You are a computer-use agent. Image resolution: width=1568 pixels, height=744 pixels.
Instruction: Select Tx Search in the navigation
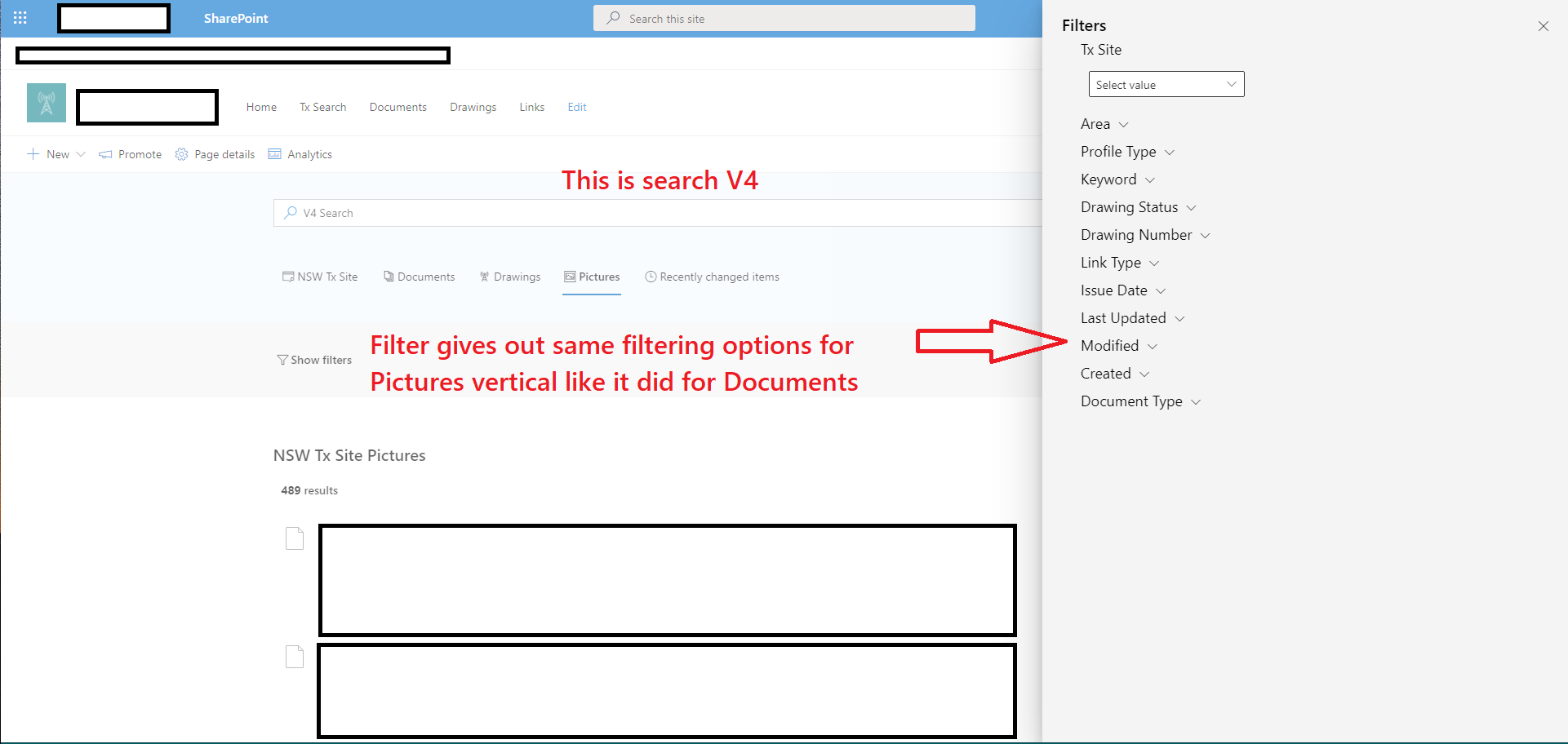[322, 107]
